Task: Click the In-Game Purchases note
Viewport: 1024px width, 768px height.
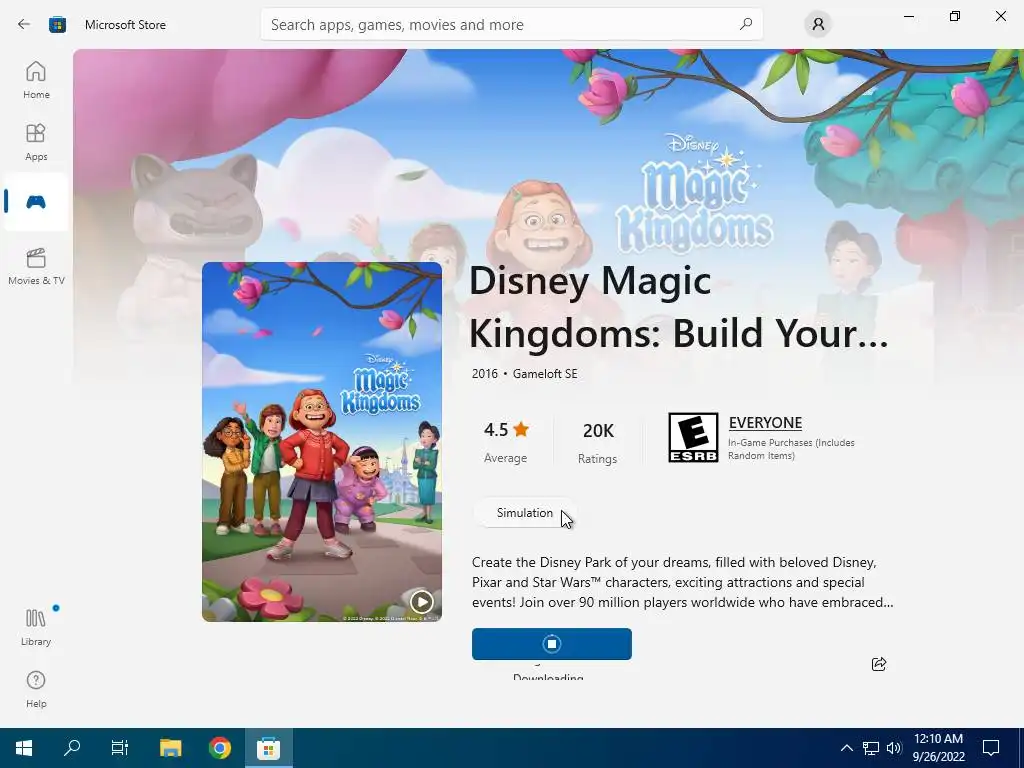Action: coord(791,449)
